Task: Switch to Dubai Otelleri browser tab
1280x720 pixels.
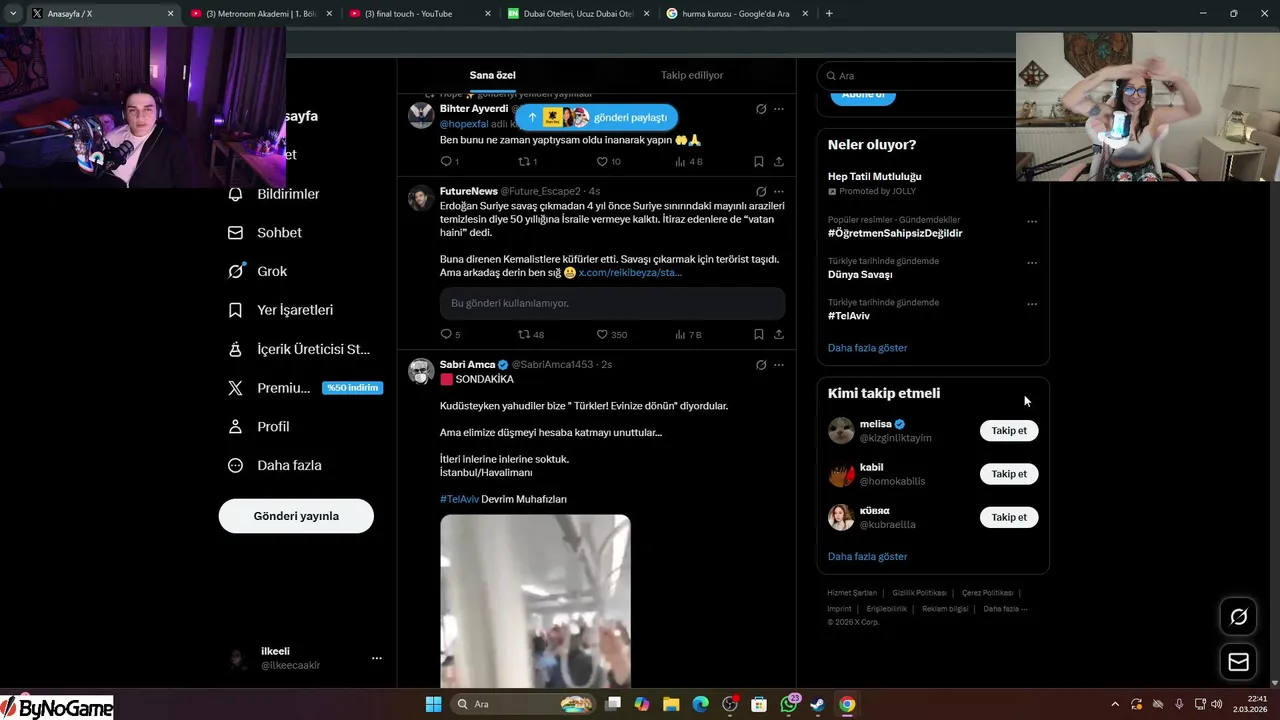Action: (x=579, y=13)
